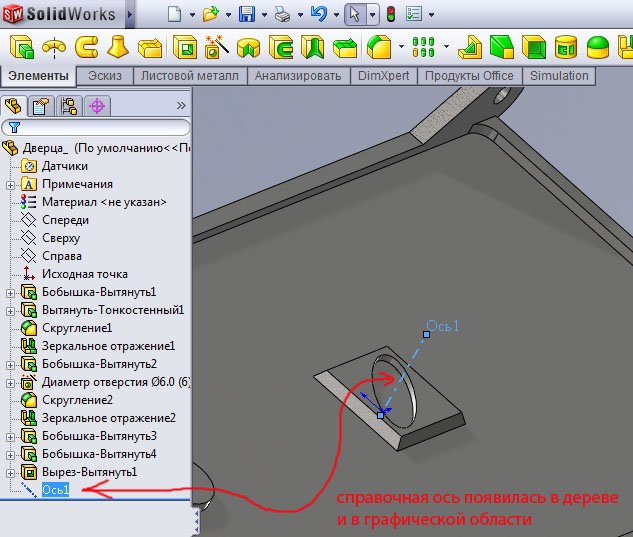The height and width of the screenshot is (537, 633).
Task: Open the ConfigurationManager panel tab icon
Action: [69, 106]
